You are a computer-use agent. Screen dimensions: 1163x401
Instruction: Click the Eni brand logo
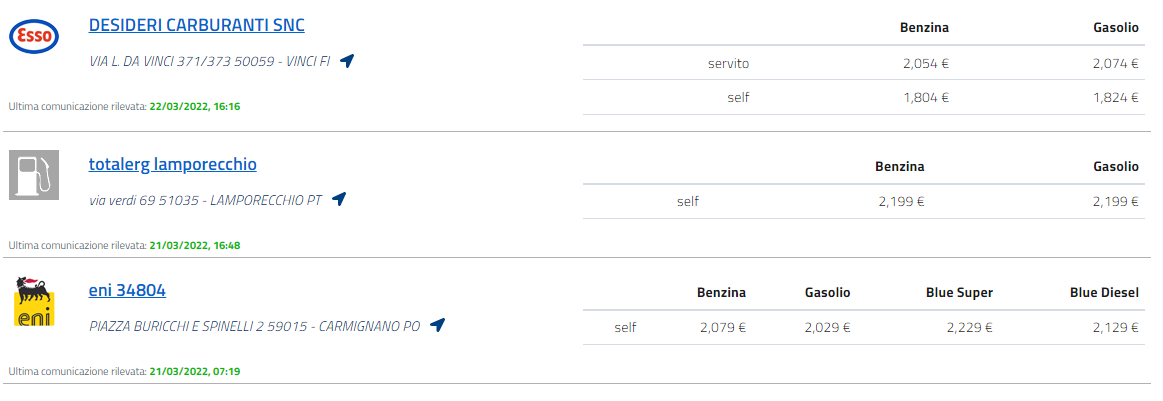tap(34, 302)
